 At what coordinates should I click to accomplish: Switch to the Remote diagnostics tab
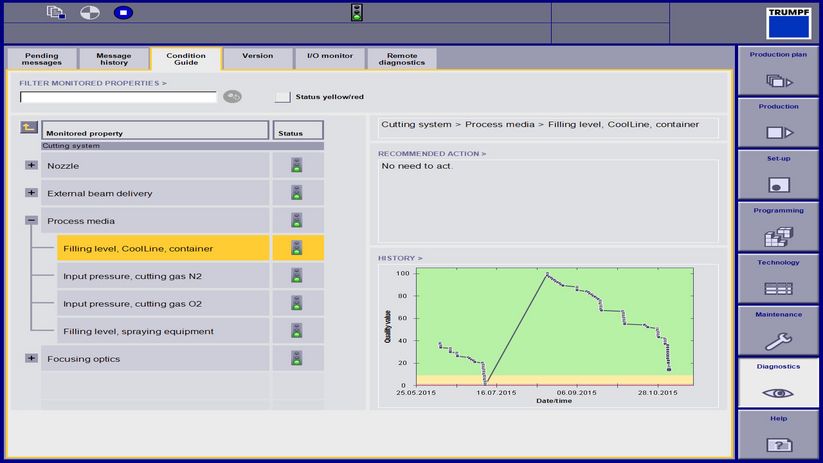[x=402, y=59]
